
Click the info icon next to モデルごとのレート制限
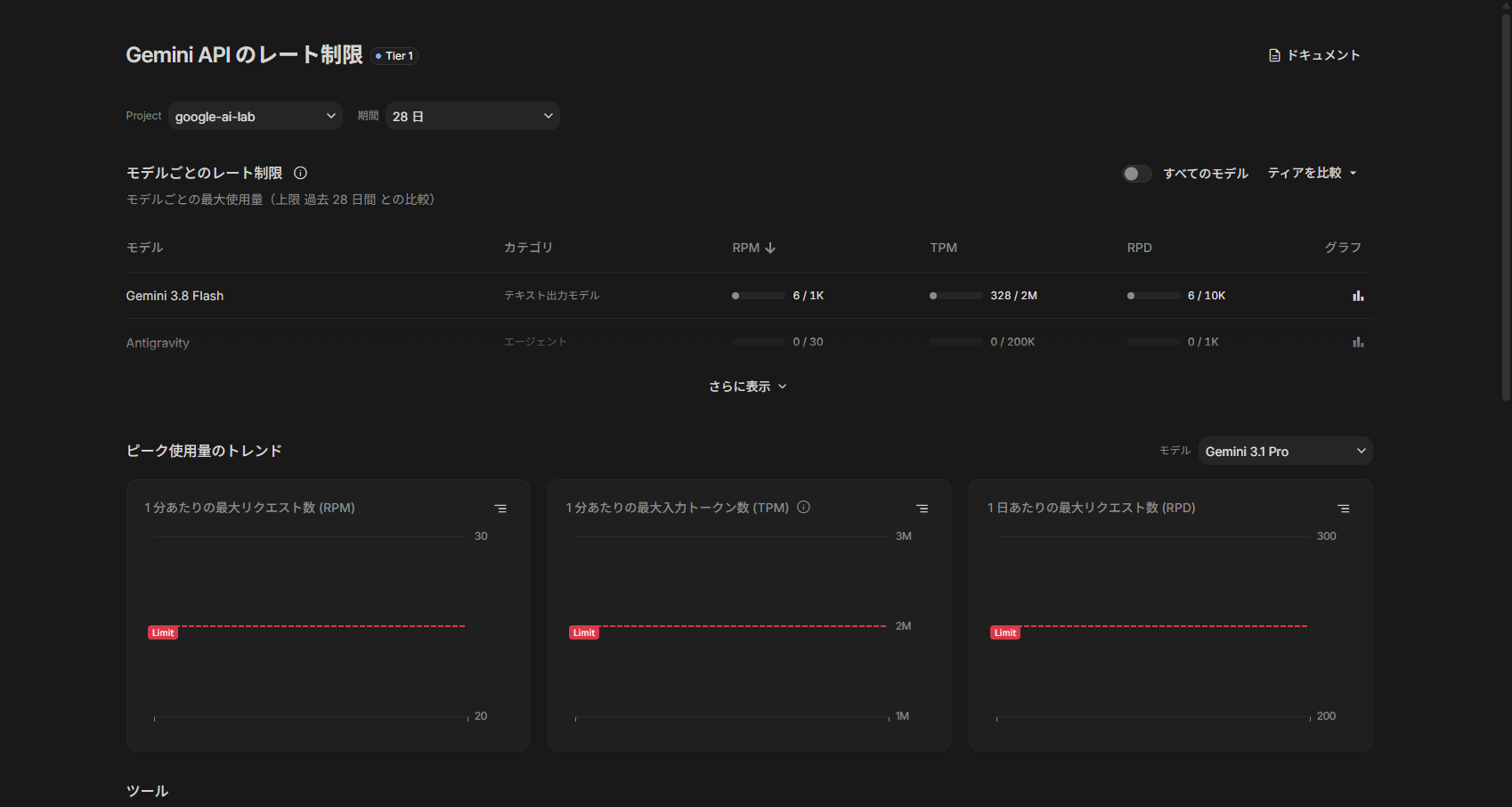point(300,173)
